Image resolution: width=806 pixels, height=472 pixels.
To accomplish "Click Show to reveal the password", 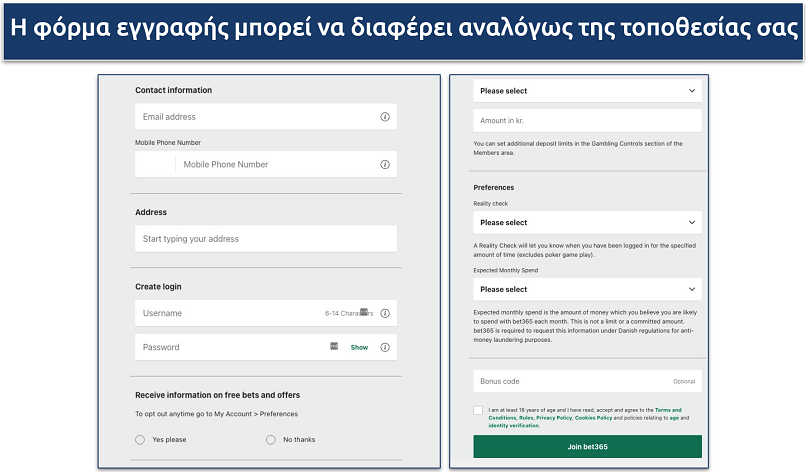I will [x=359, y=347].
